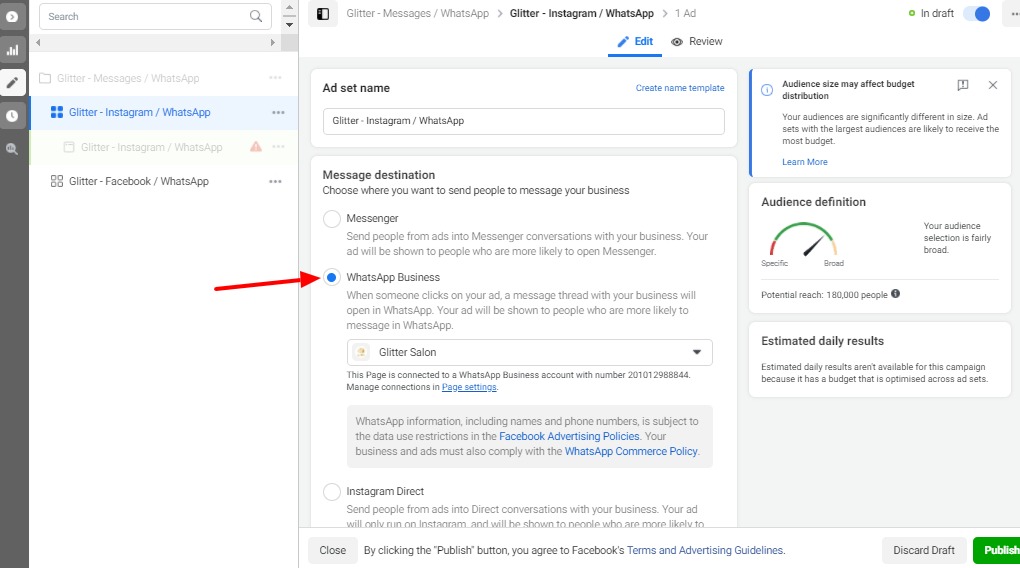Click the info icon next to potential reach

pos(896,294)
